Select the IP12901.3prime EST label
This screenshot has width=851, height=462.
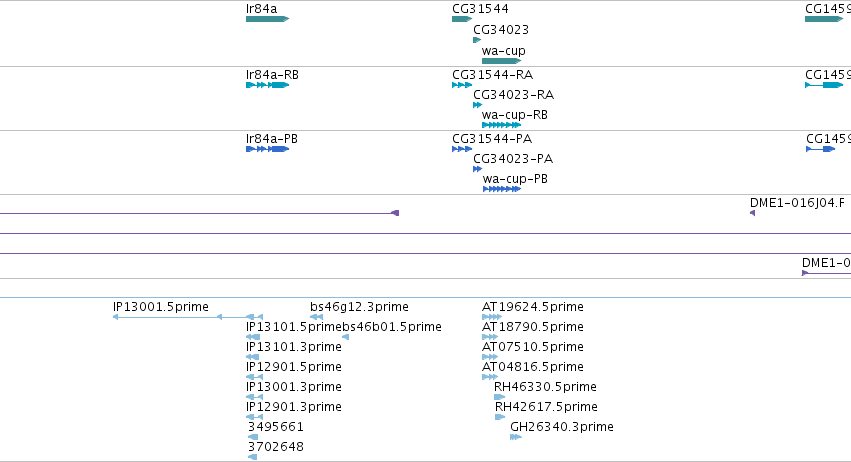(x=294, y=407)
